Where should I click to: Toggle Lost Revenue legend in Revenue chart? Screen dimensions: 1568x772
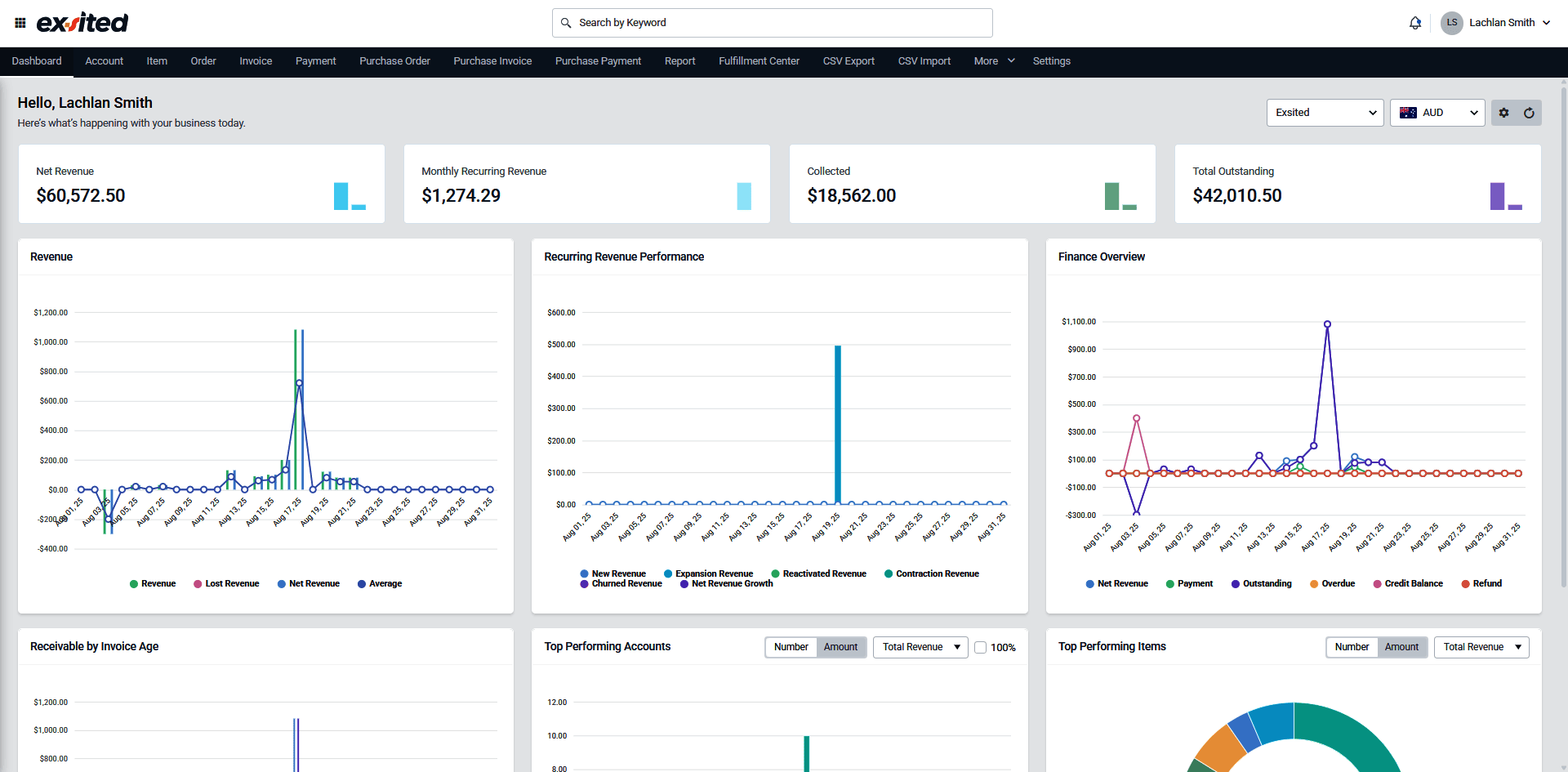click(226, 584)
